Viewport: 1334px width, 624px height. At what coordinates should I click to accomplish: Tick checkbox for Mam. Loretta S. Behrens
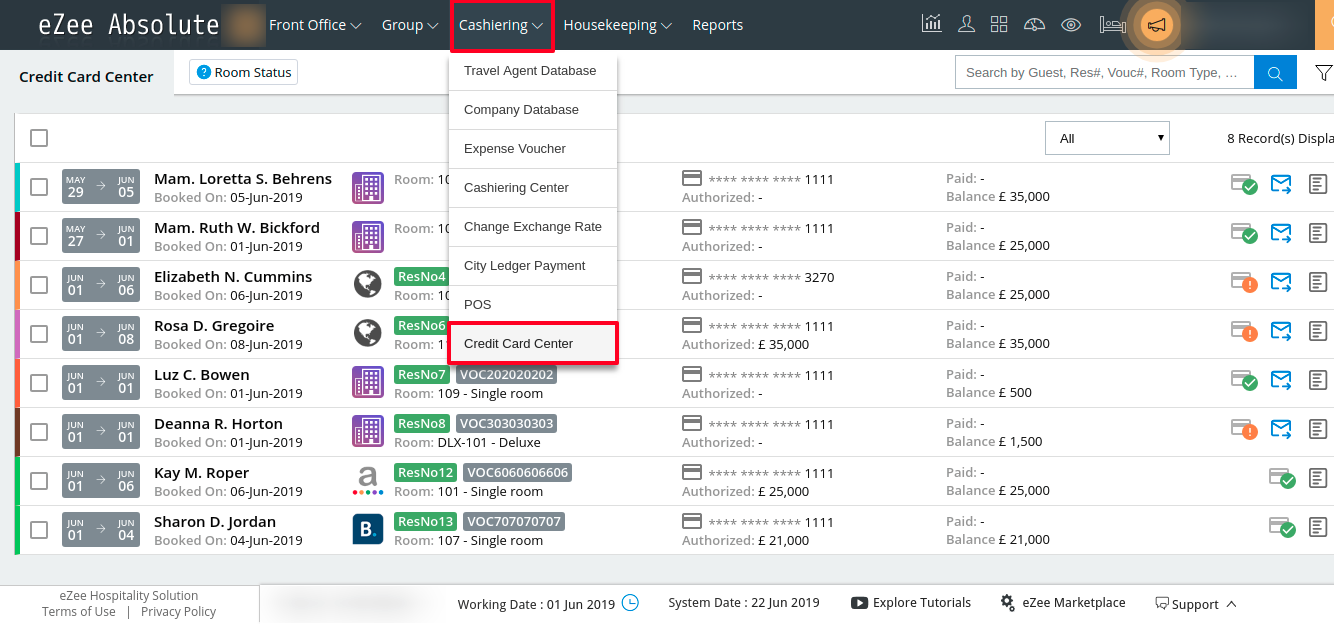point(39,187)
